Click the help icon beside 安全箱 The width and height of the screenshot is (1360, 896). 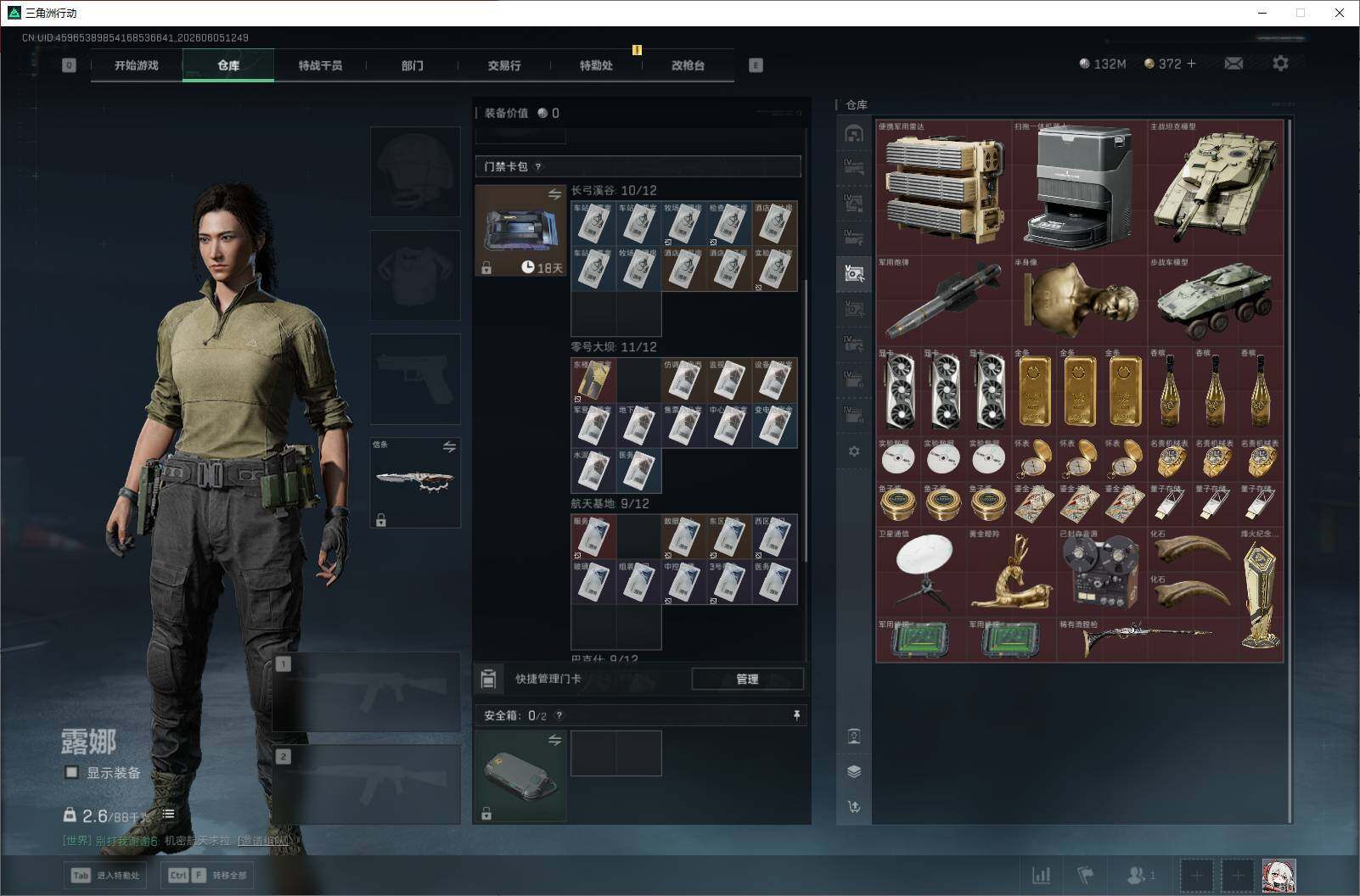[x=559, y=715]
